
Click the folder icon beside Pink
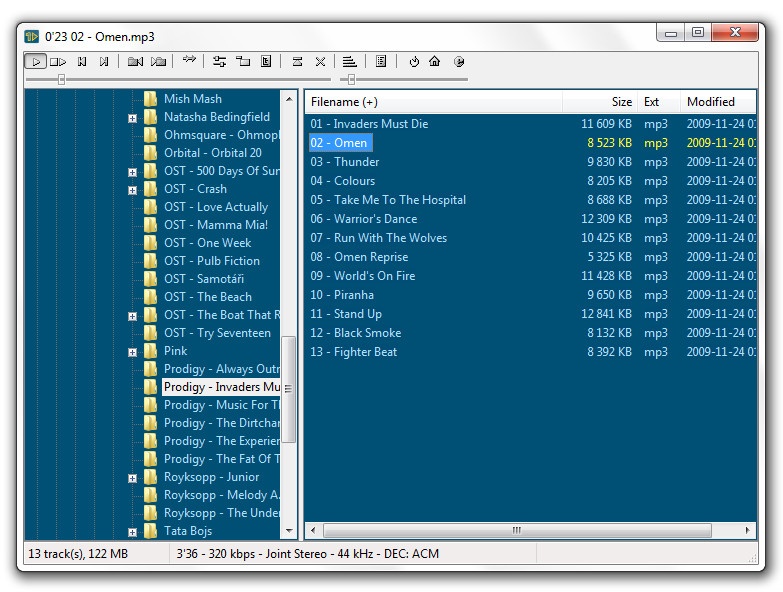coord(150,350)
